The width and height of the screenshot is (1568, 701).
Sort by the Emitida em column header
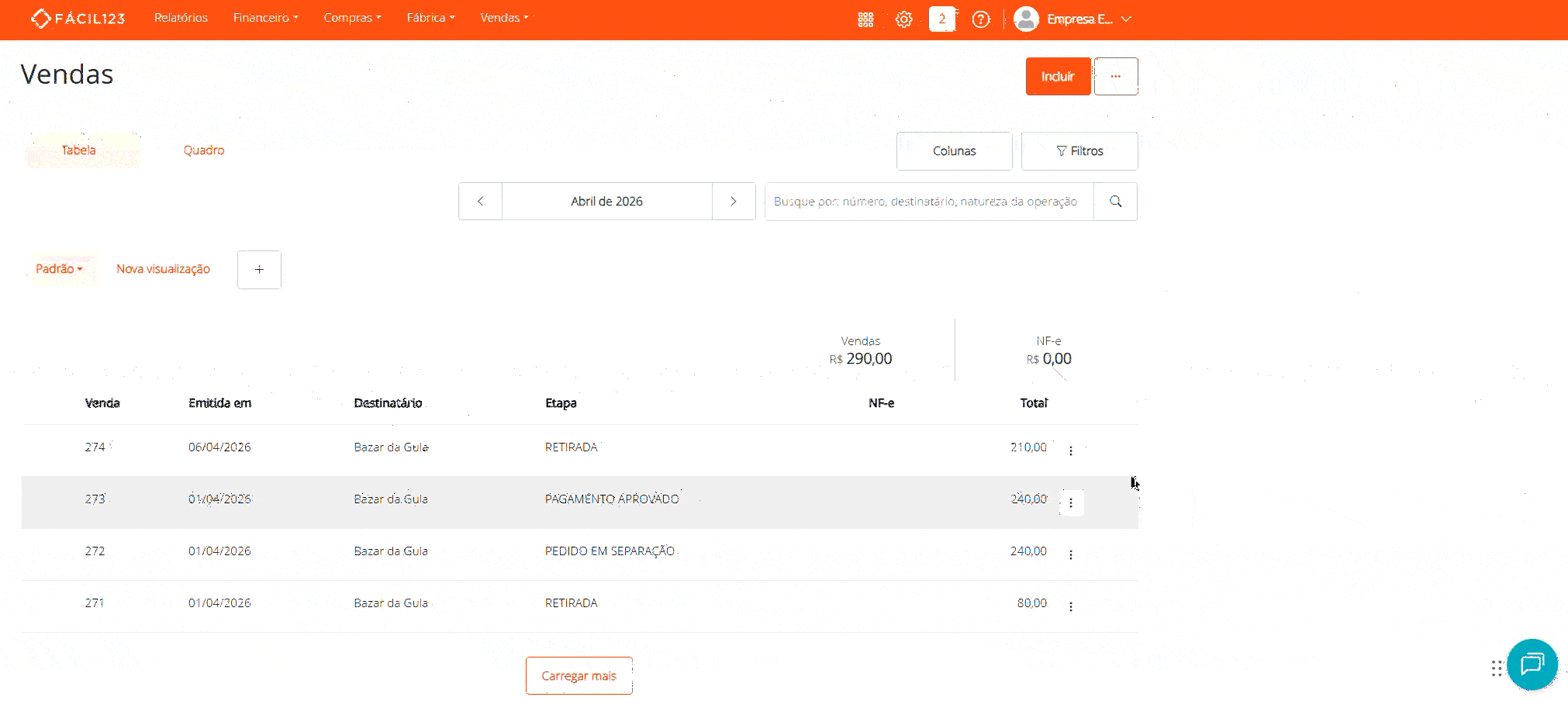220,403
